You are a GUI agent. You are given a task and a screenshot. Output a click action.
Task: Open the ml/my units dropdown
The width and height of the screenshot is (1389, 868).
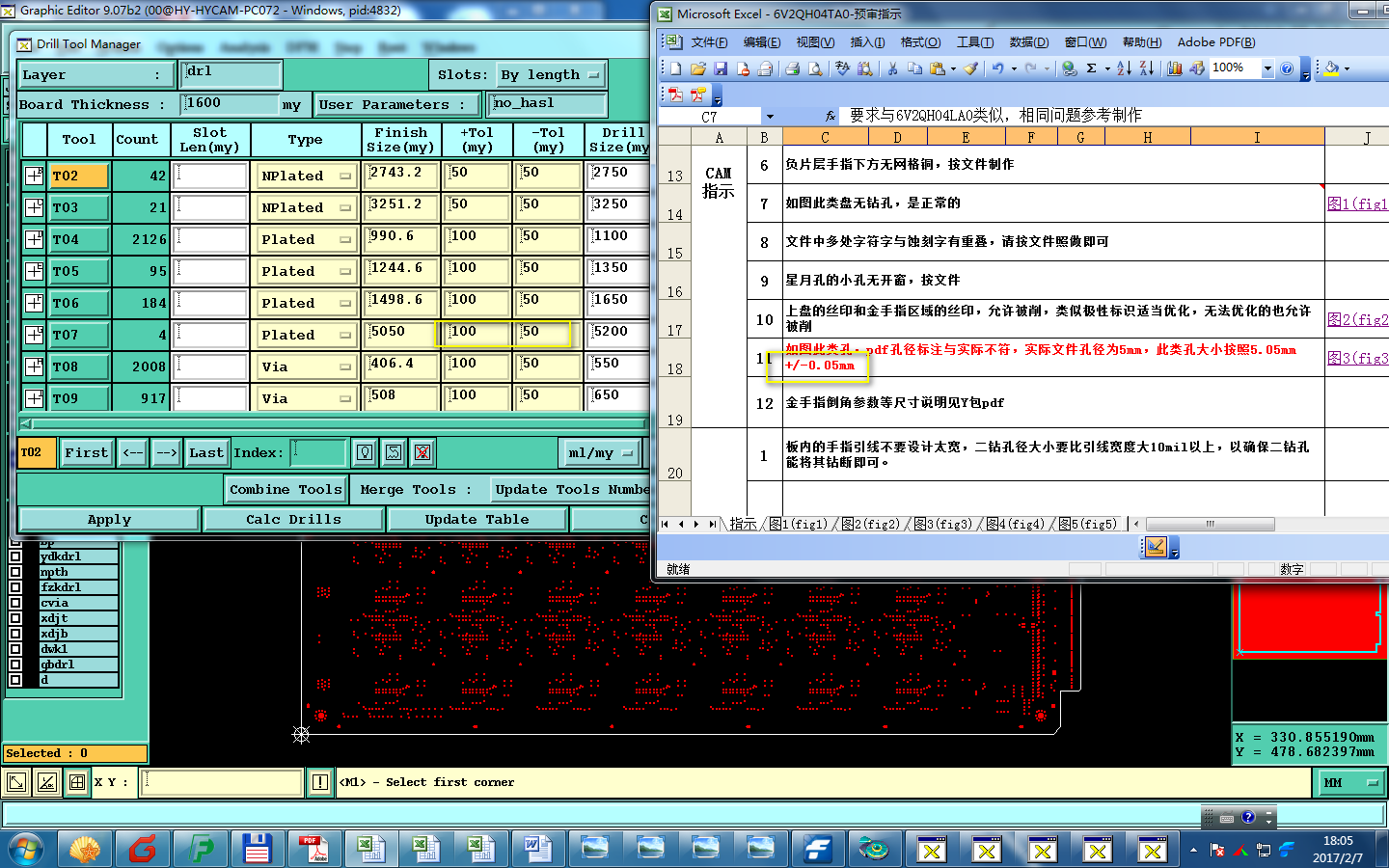click(x=602, y=452)
